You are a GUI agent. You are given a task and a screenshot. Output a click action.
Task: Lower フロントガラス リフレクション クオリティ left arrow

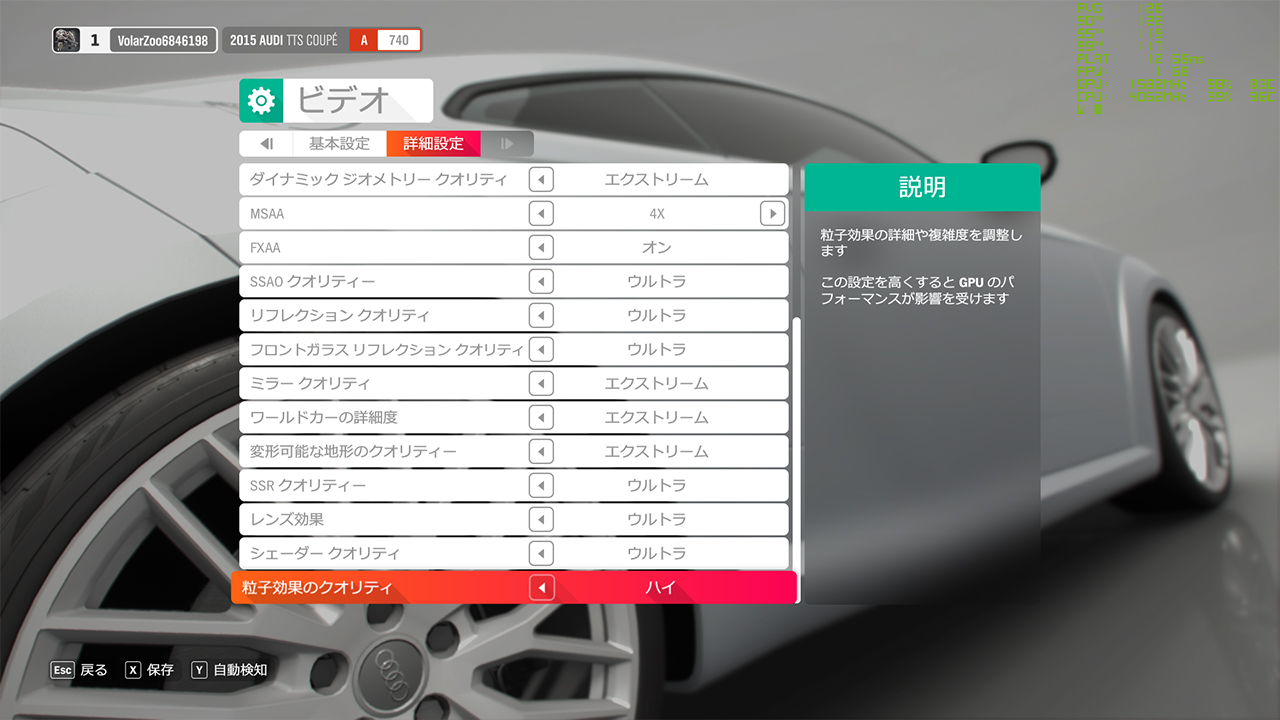click(540, 350)
